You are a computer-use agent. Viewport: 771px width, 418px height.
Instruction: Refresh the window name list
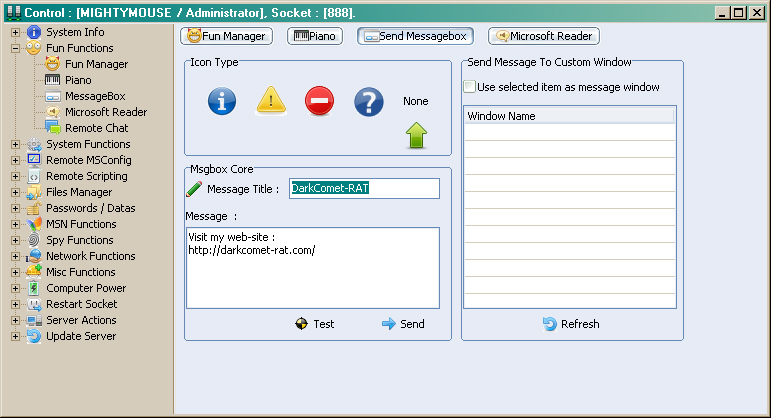(571, 324)
